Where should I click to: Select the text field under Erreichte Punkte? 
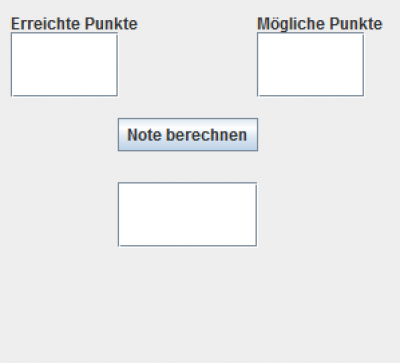[x=64, y=64]
